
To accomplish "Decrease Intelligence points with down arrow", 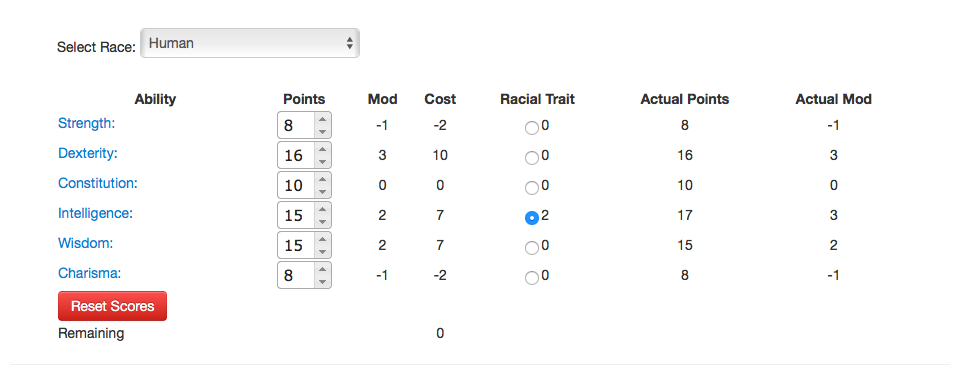I will coord(322,221).
